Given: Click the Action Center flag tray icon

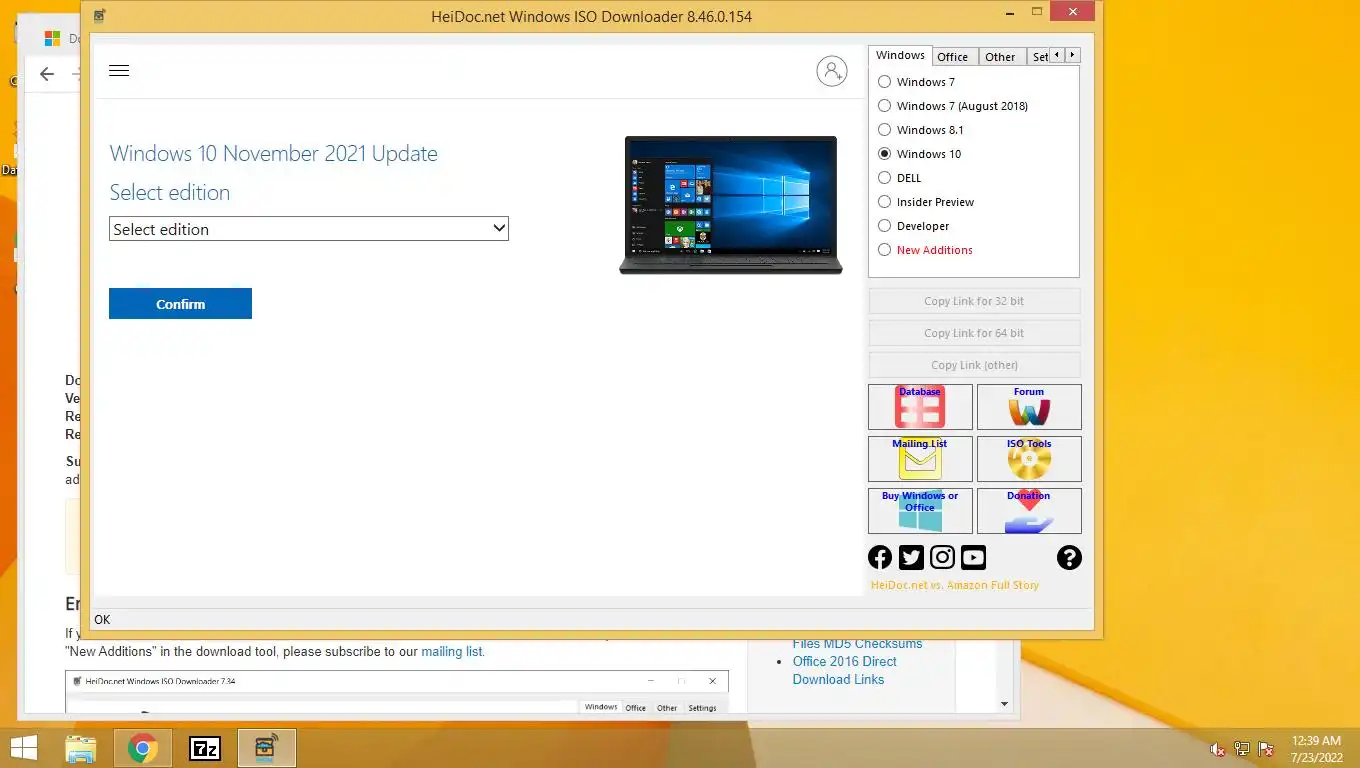Looking at the screenshot, I should tap(1266, 749).
